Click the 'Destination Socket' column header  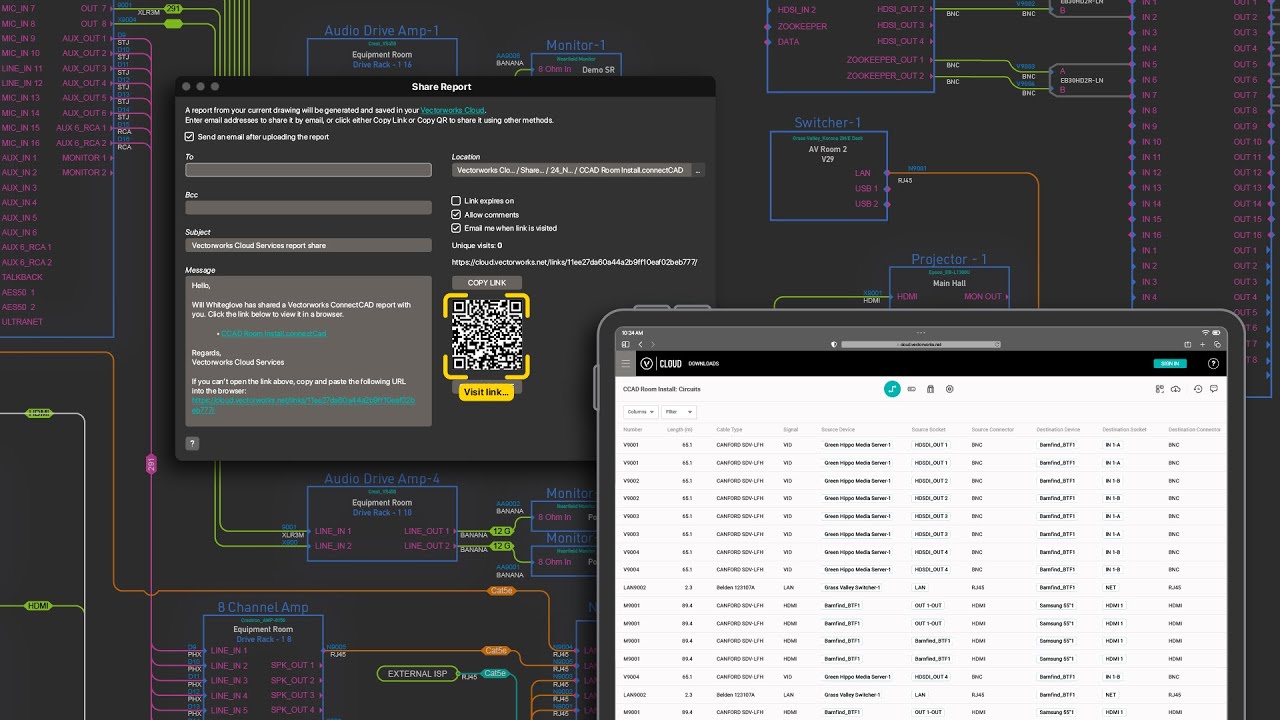[x=1124, y=429]
